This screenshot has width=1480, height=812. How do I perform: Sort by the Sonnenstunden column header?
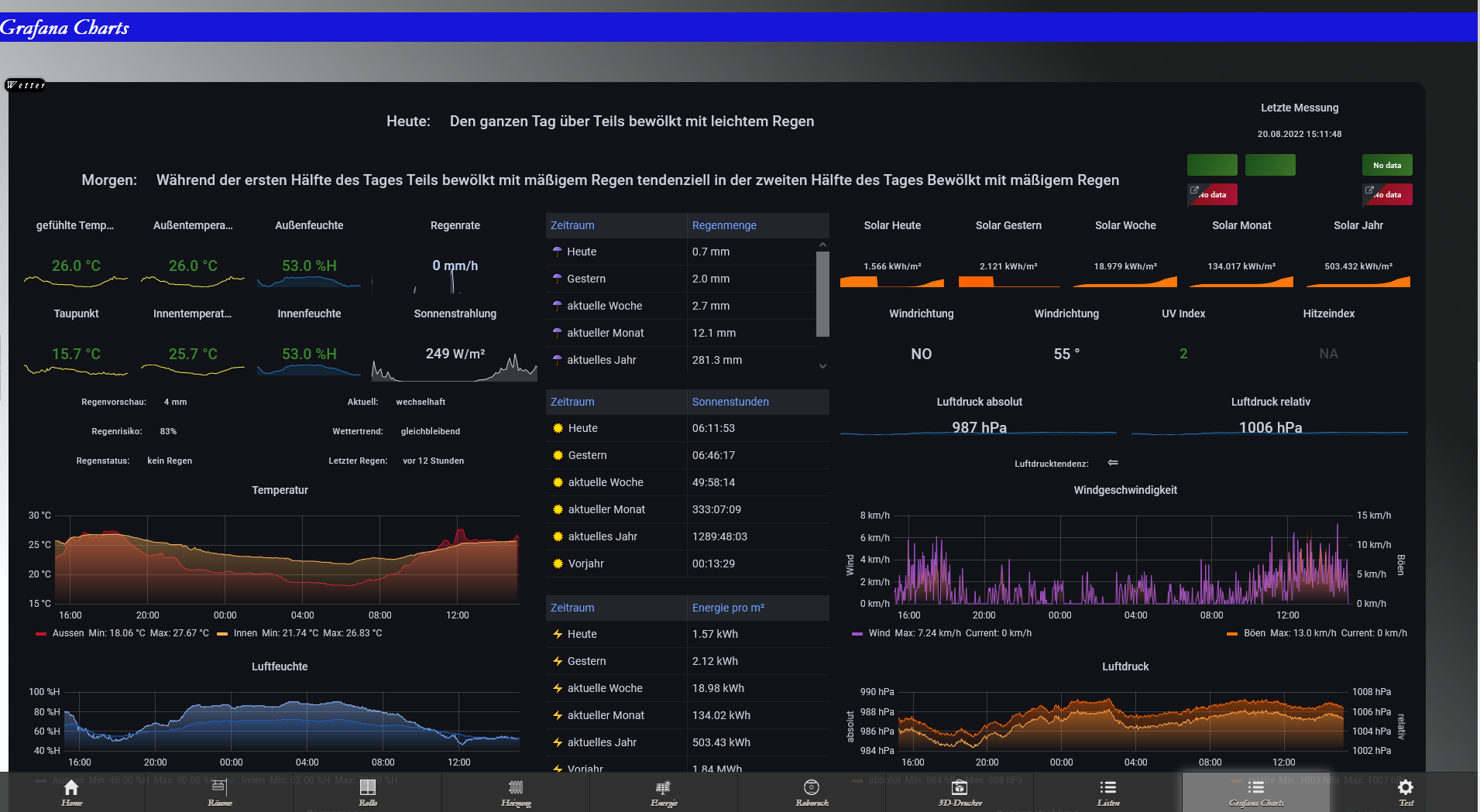point(730,402)
